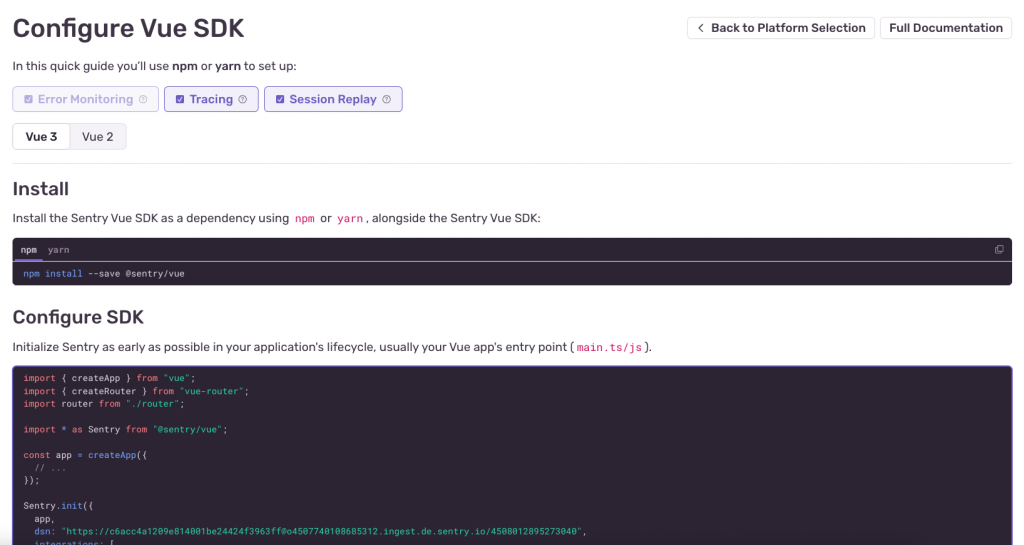The height and width of the screenshot is (545, 1024).
Task: Click chevron arrow in Back to Platform Selection
Action: [701, 28]
